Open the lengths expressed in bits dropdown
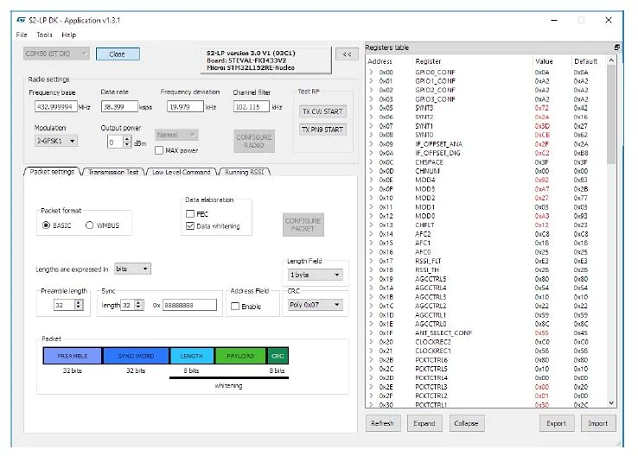This screenshot has width=638, height=456. (x=133, y=269)
